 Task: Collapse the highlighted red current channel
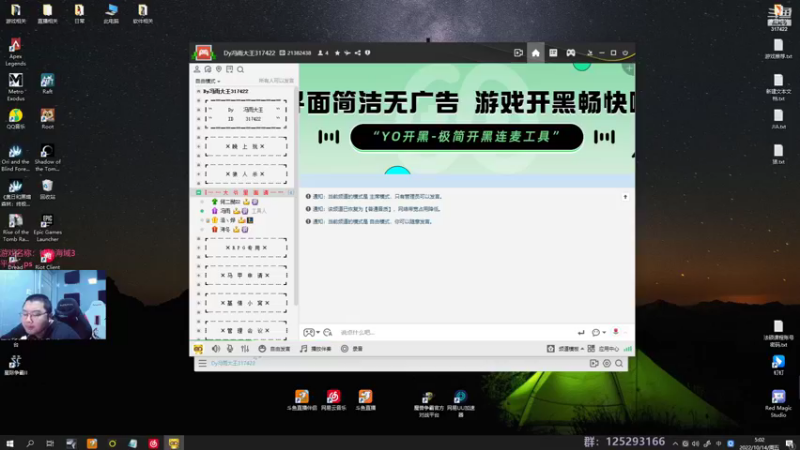click(198, 192)
